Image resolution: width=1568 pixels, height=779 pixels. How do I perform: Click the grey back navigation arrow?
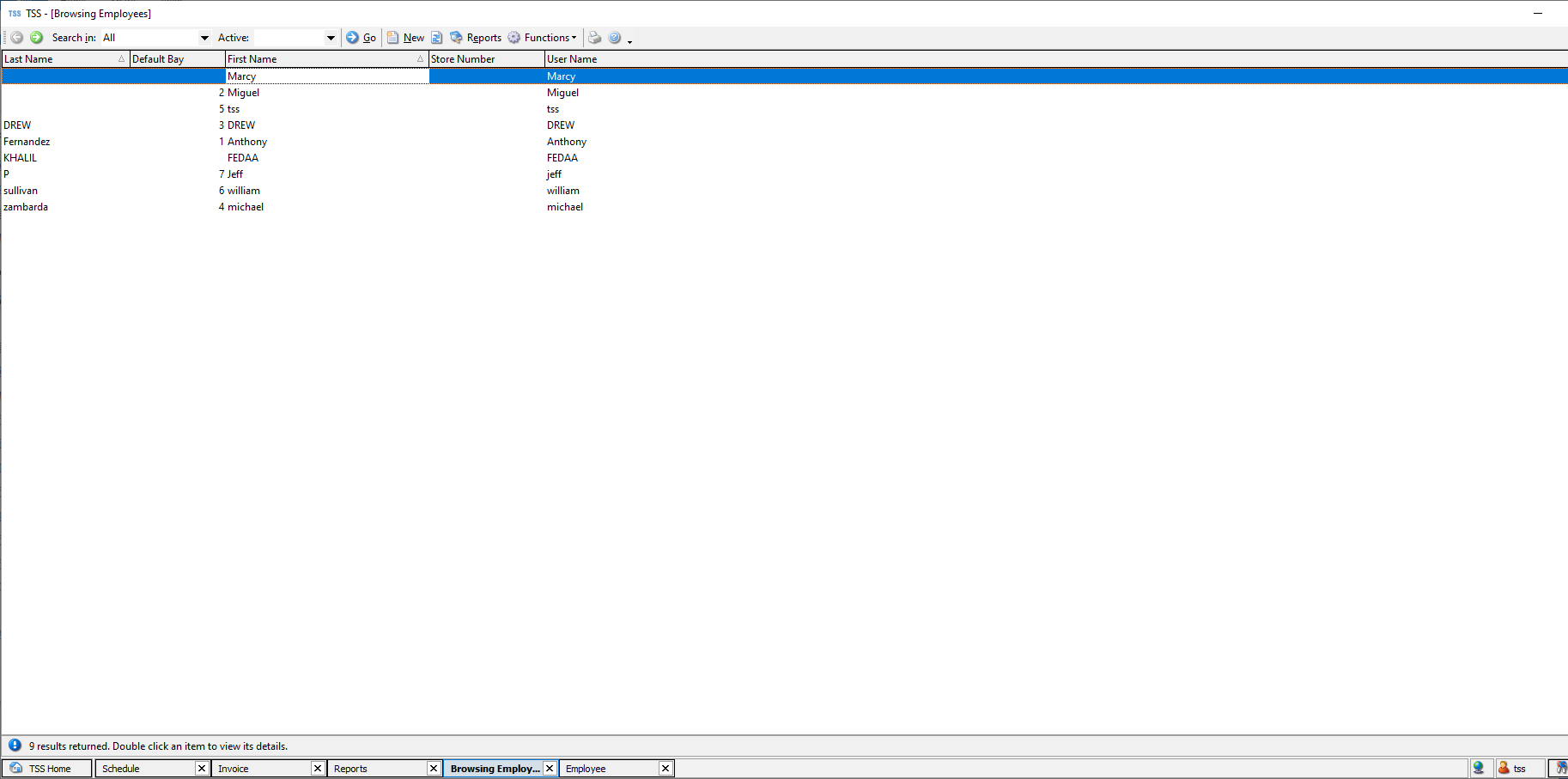[16, 38]
